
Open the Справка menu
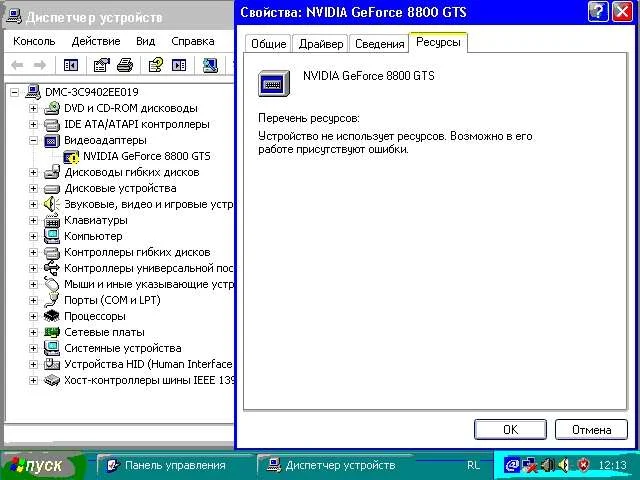pyautogui.click(x=193, y=41)
